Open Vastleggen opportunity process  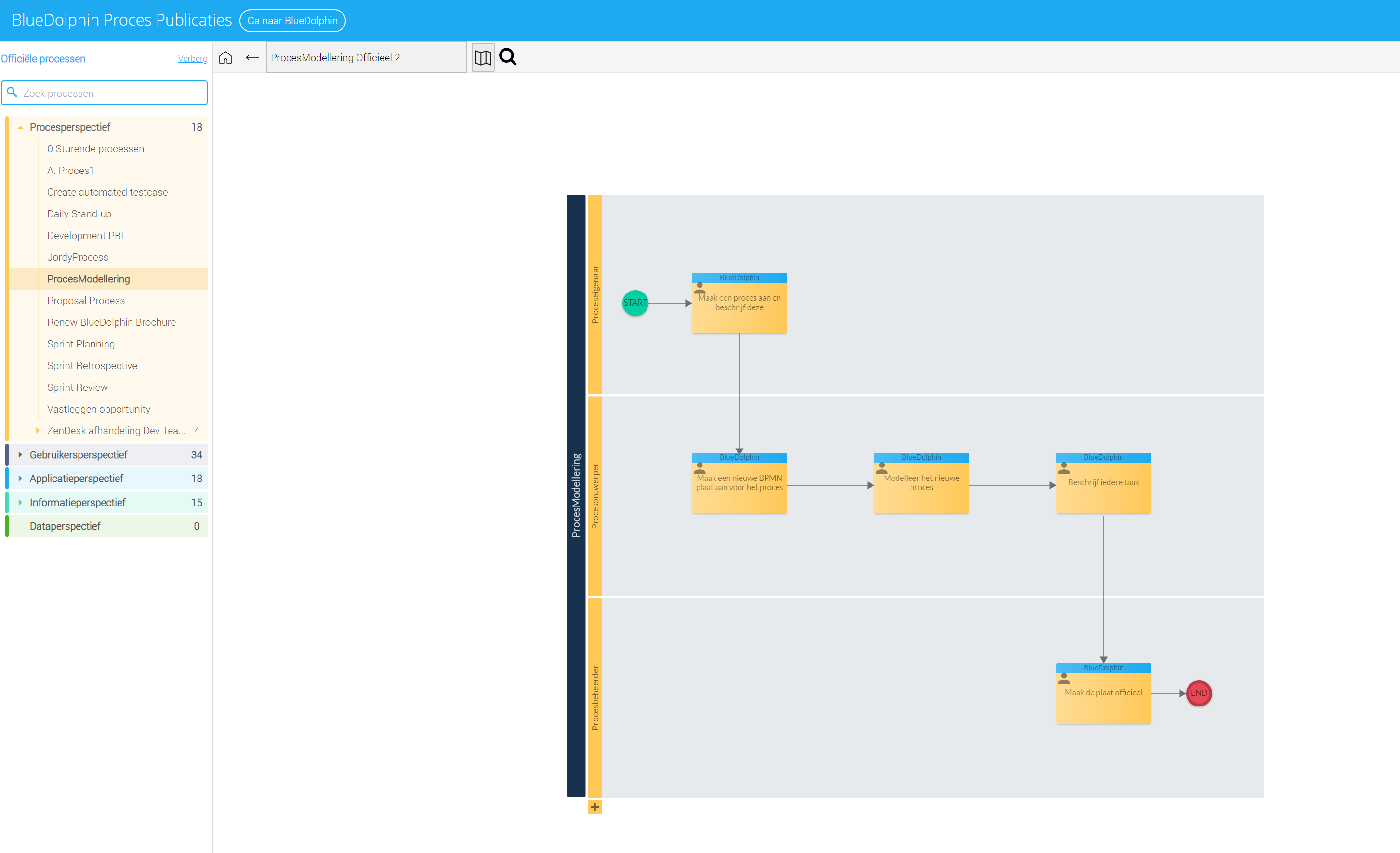pos(99,409)
